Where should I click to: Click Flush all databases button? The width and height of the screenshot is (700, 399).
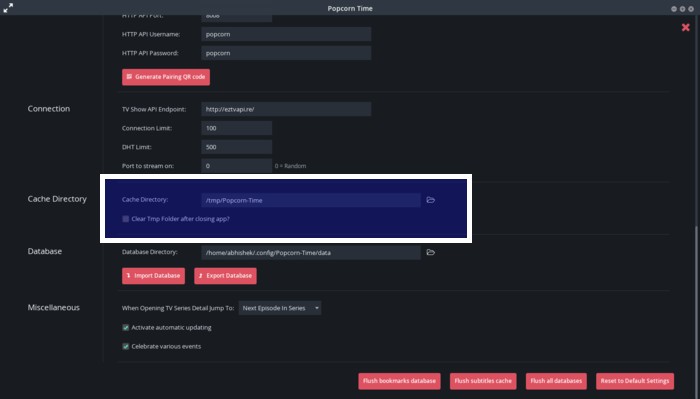[556, 381]
